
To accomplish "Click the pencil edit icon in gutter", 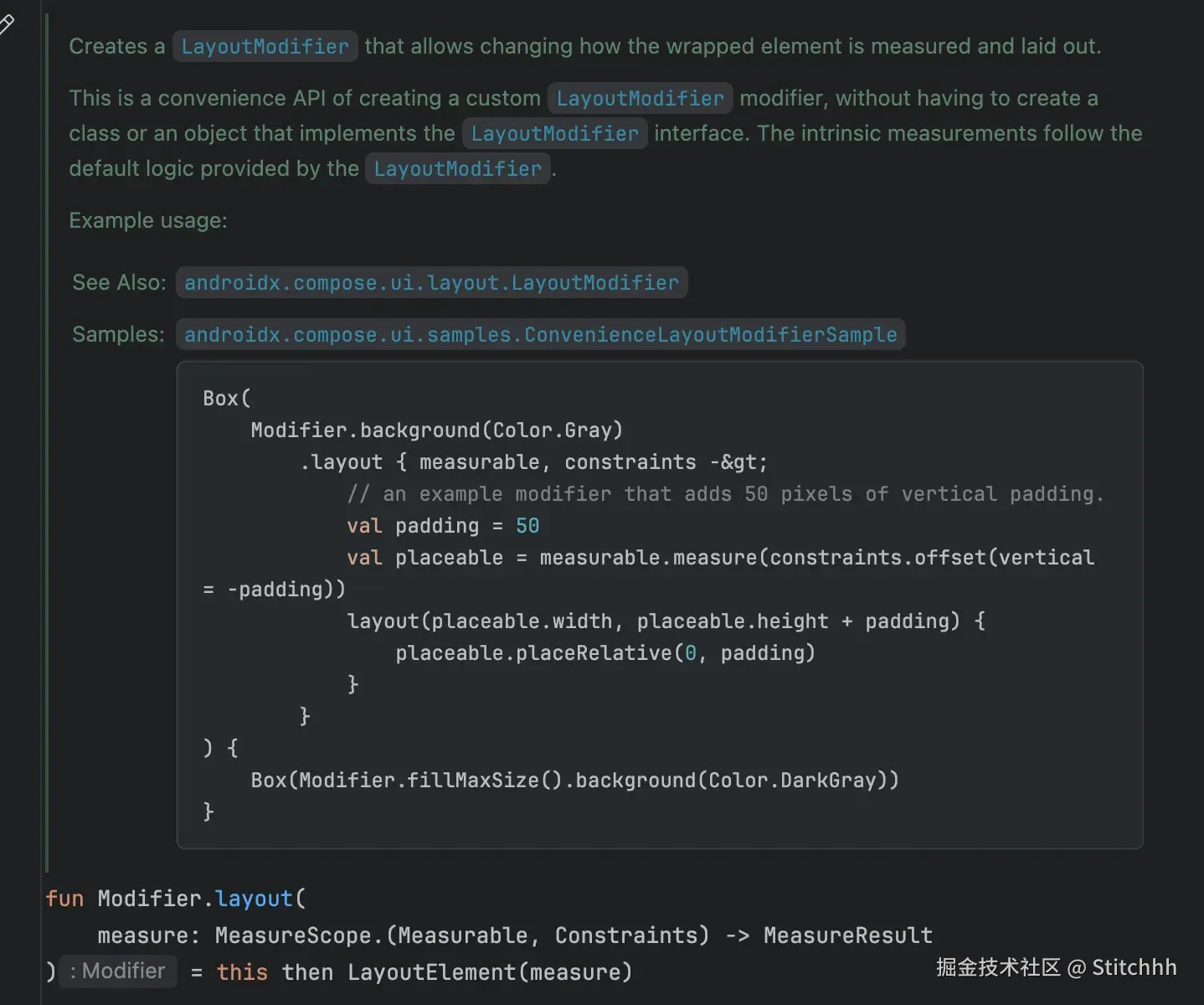I will coord(7,25).
